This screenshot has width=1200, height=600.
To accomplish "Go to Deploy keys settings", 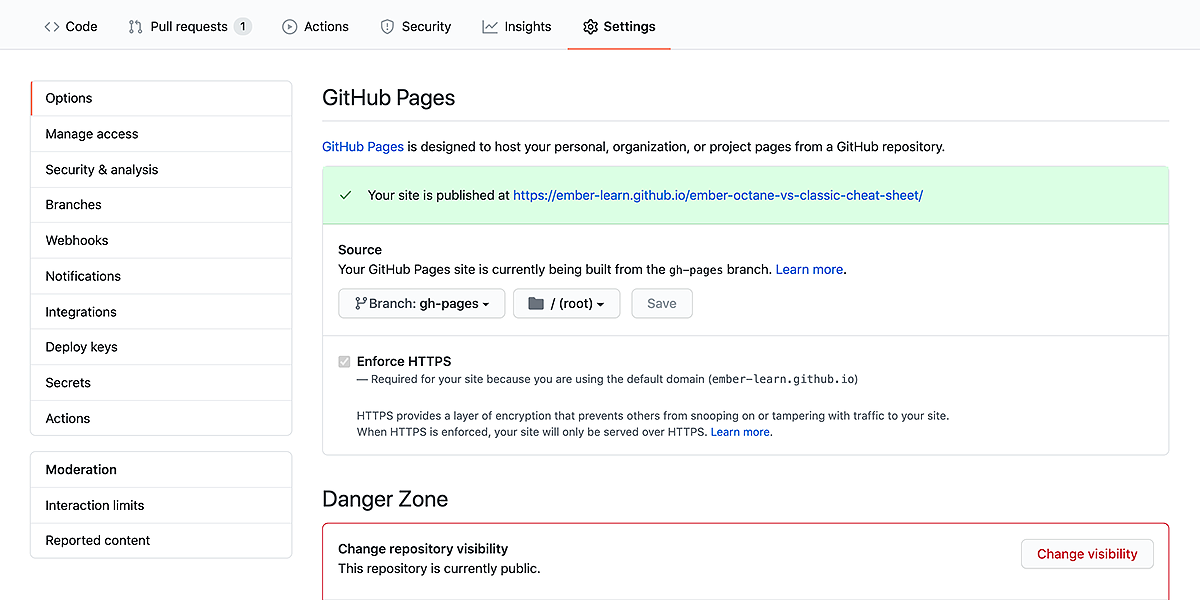I will [x=161, y=347].
